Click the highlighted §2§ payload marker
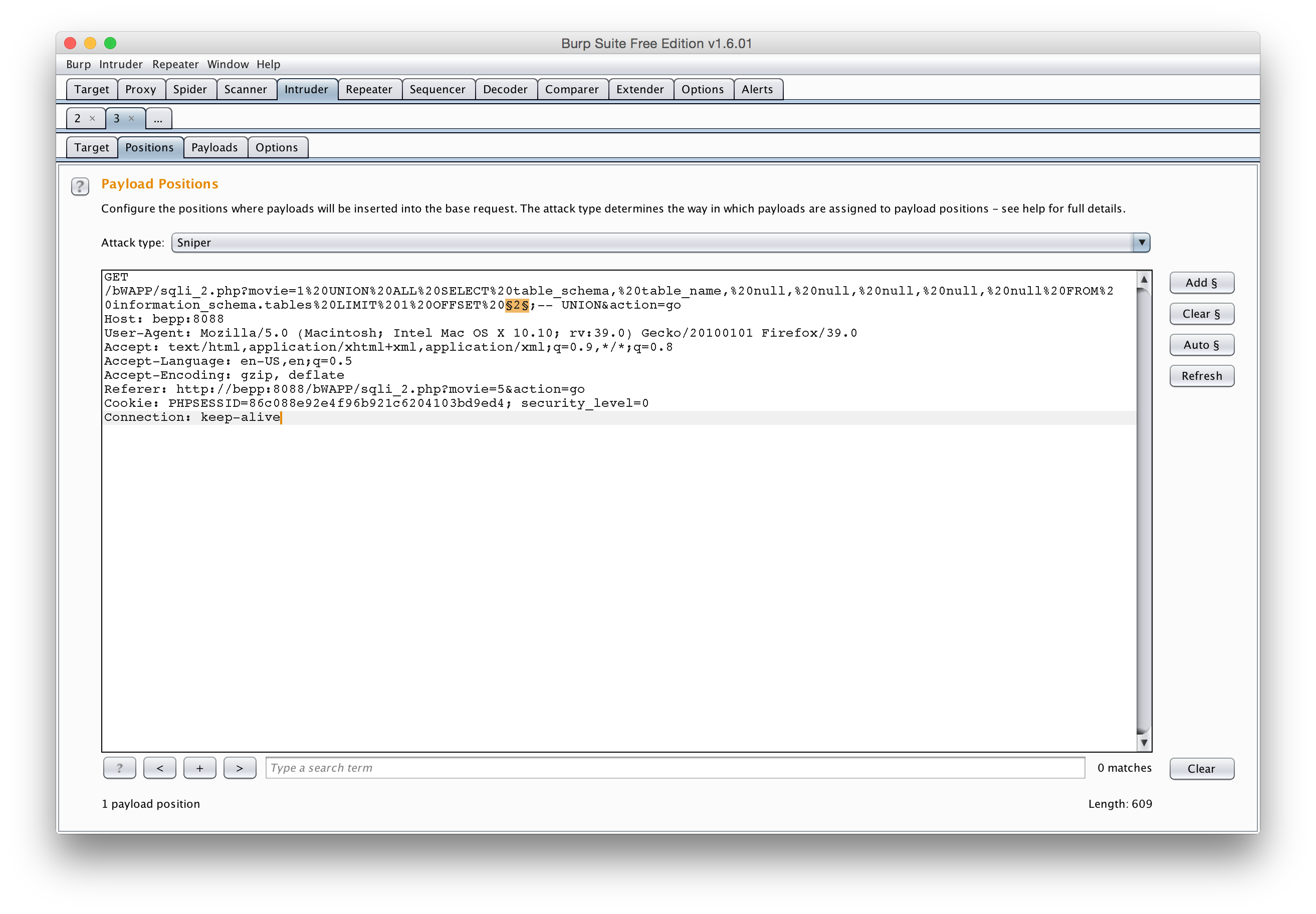Viewport: 1316px width, 914px height. (517, 305)
